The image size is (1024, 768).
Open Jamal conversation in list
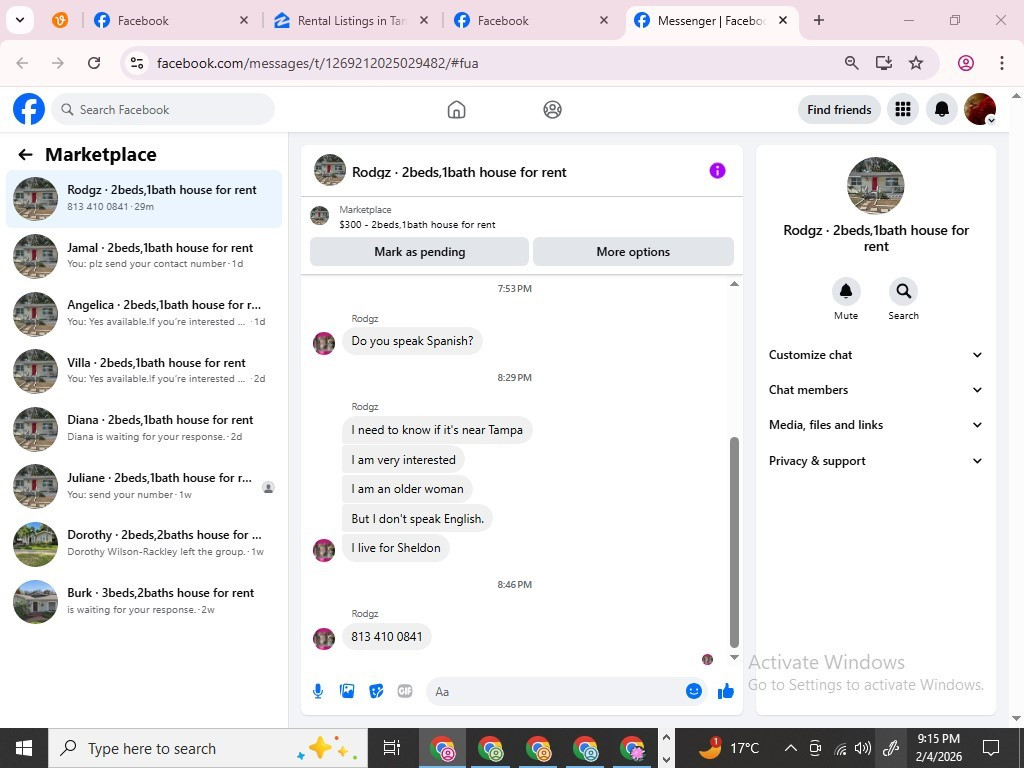click(x=144, y=256)
